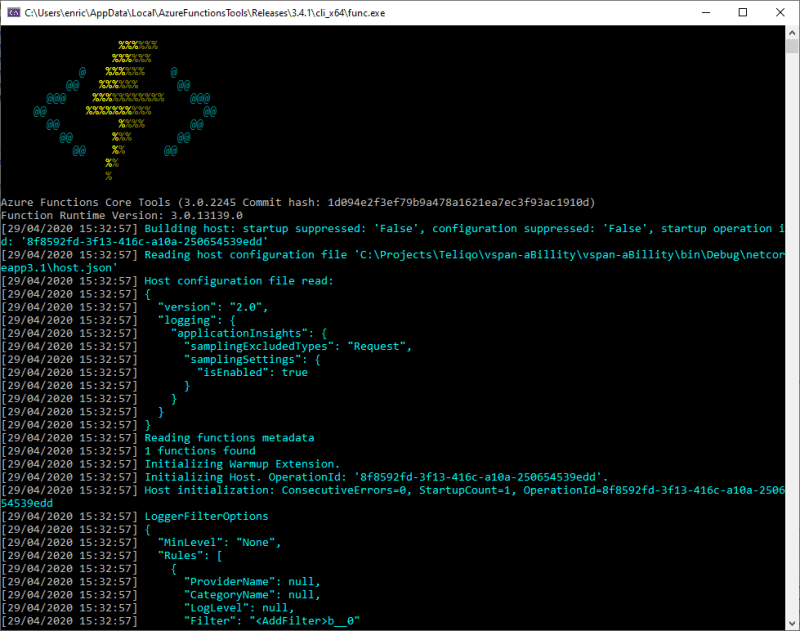Click the '"samplingSettings": {' line

pos(161,360)
